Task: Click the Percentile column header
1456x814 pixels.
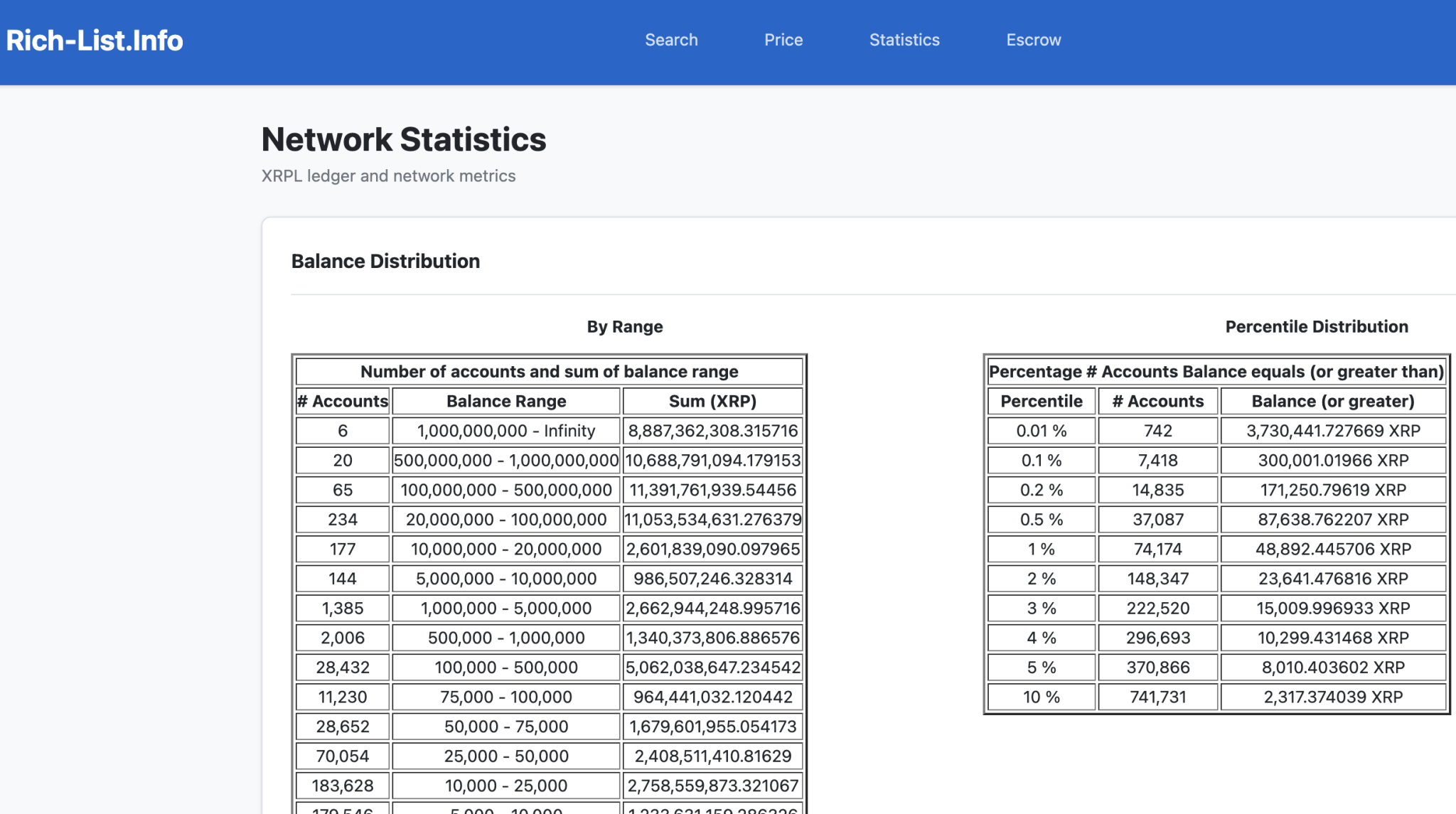Action: click(1041, 401)
